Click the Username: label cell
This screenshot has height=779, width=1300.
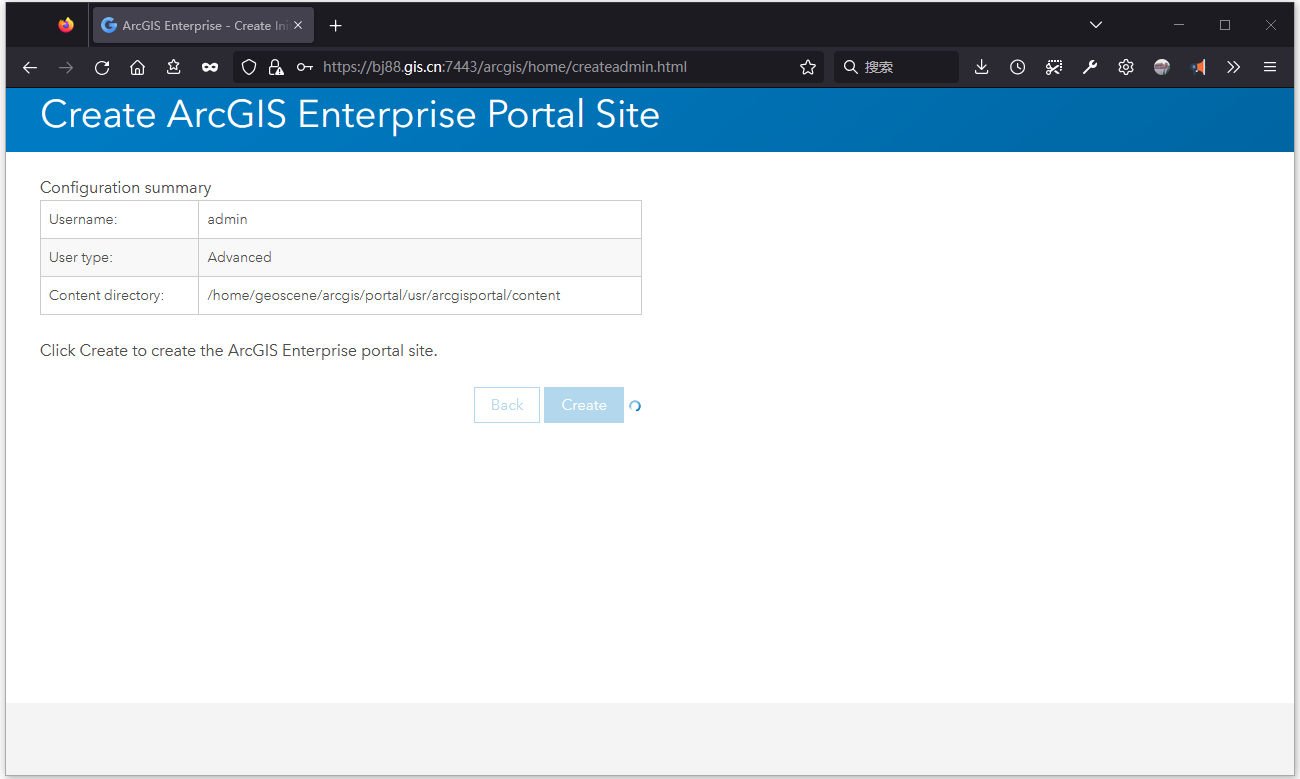[120, 219]
